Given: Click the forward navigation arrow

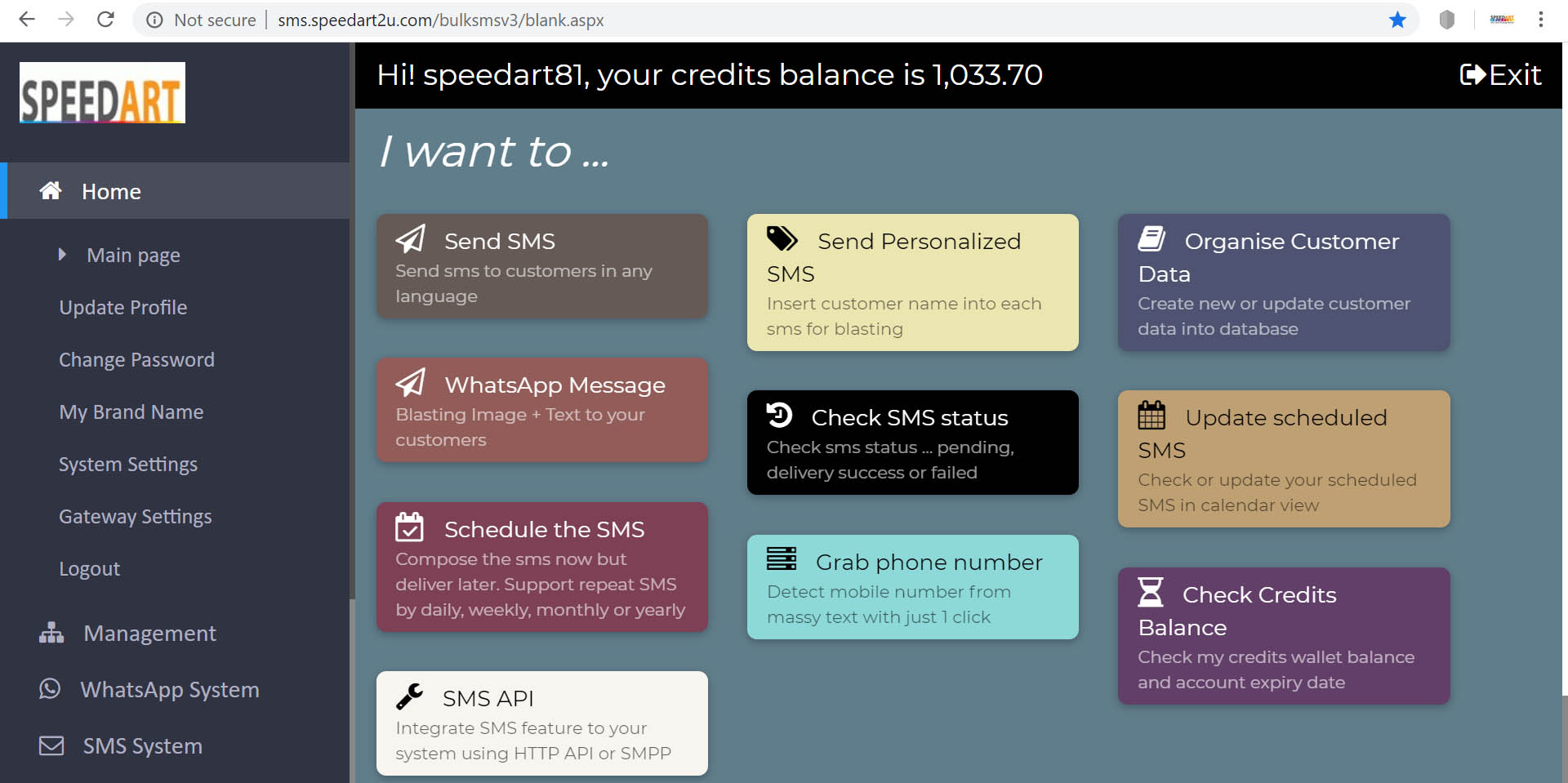Looking at the screenshot, I should click(66, 20).
